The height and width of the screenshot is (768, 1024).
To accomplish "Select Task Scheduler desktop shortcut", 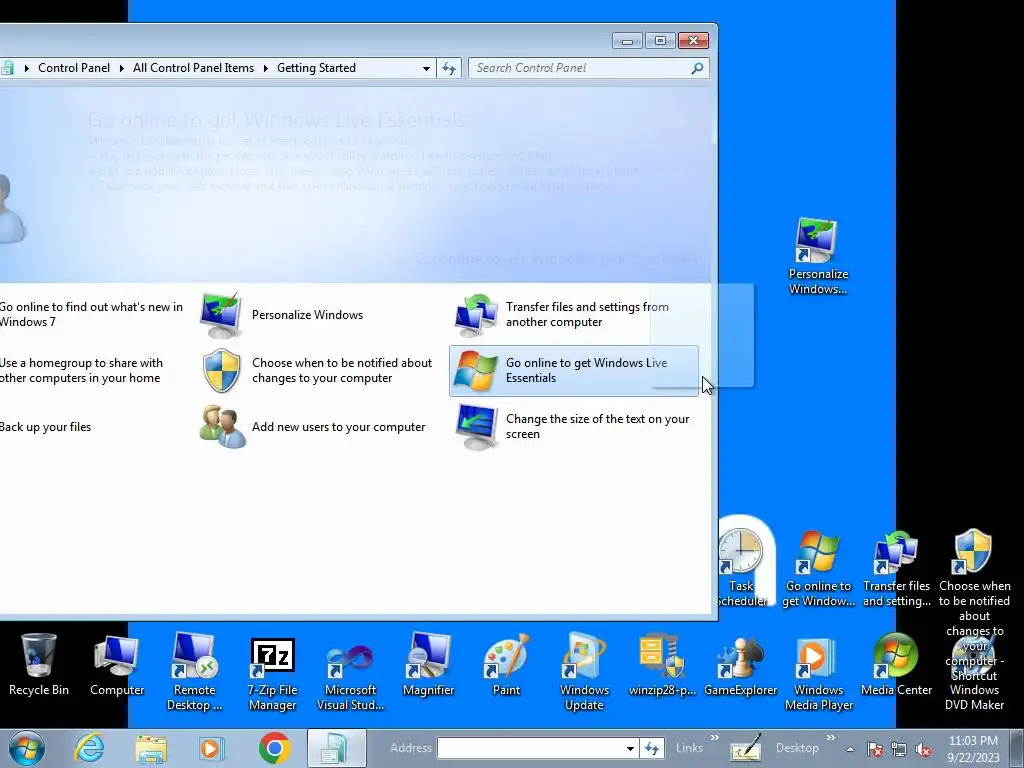I will (741, 568).
